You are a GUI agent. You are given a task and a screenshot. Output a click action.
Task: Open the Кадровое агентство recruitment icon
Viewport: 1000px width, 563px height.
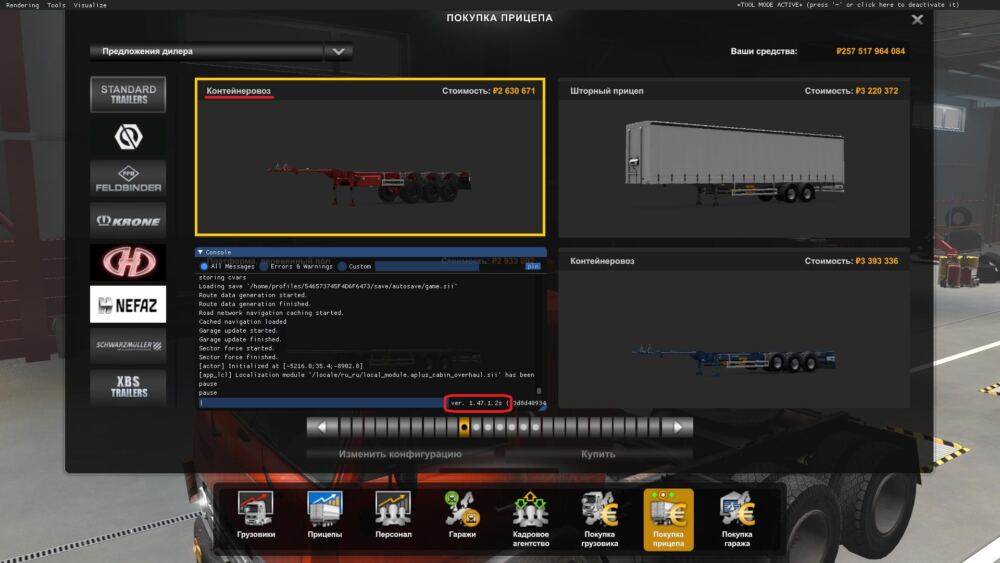point(530,517)
